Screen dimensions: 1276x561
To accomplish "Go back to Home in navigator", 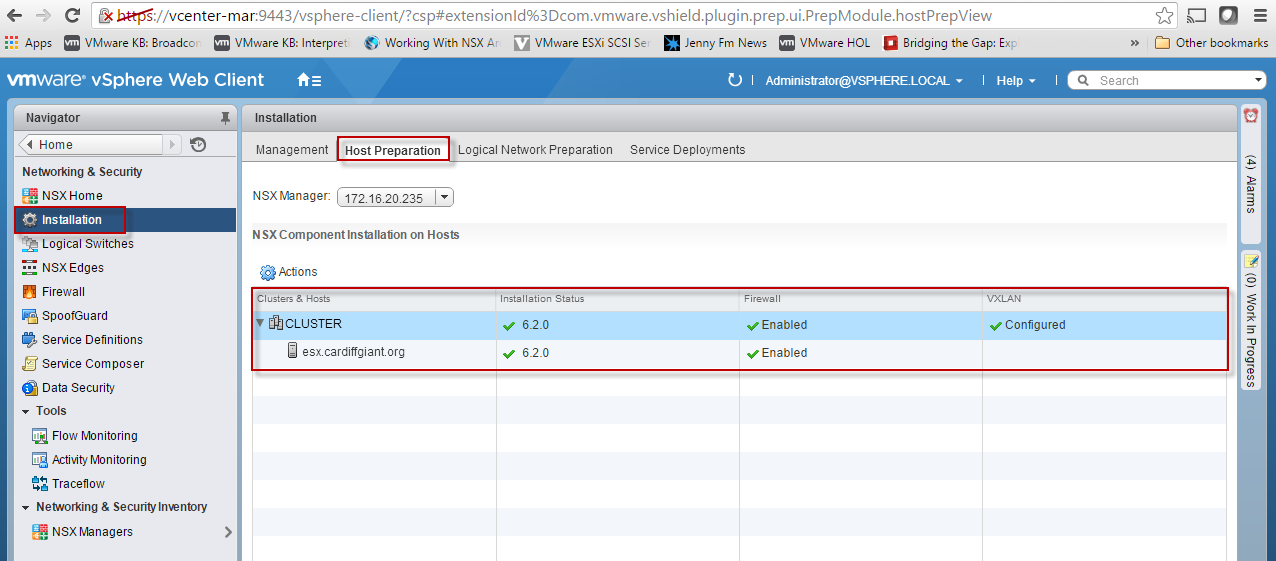I will (x=91, y=145).
